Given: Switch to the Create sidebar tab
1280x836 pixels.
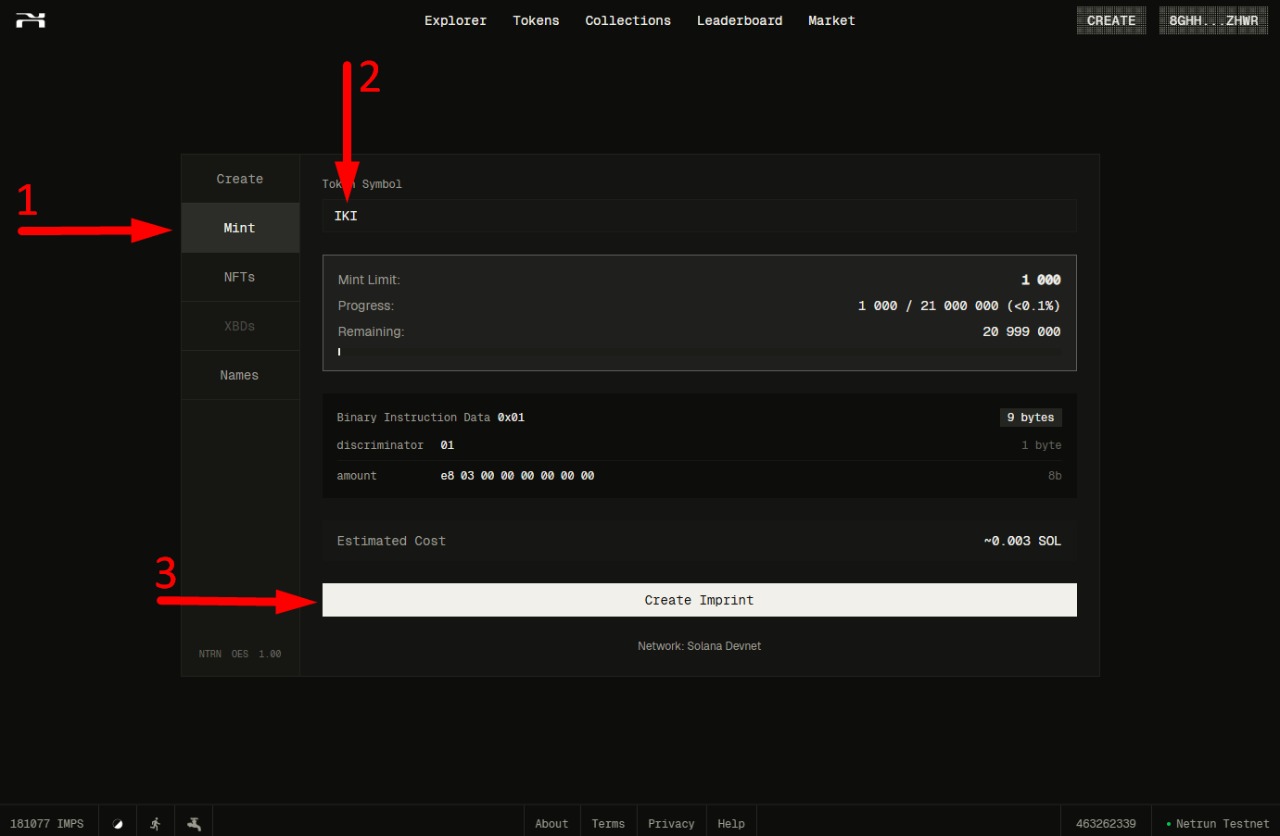Looking at the screenshot, I should [240, 179].
